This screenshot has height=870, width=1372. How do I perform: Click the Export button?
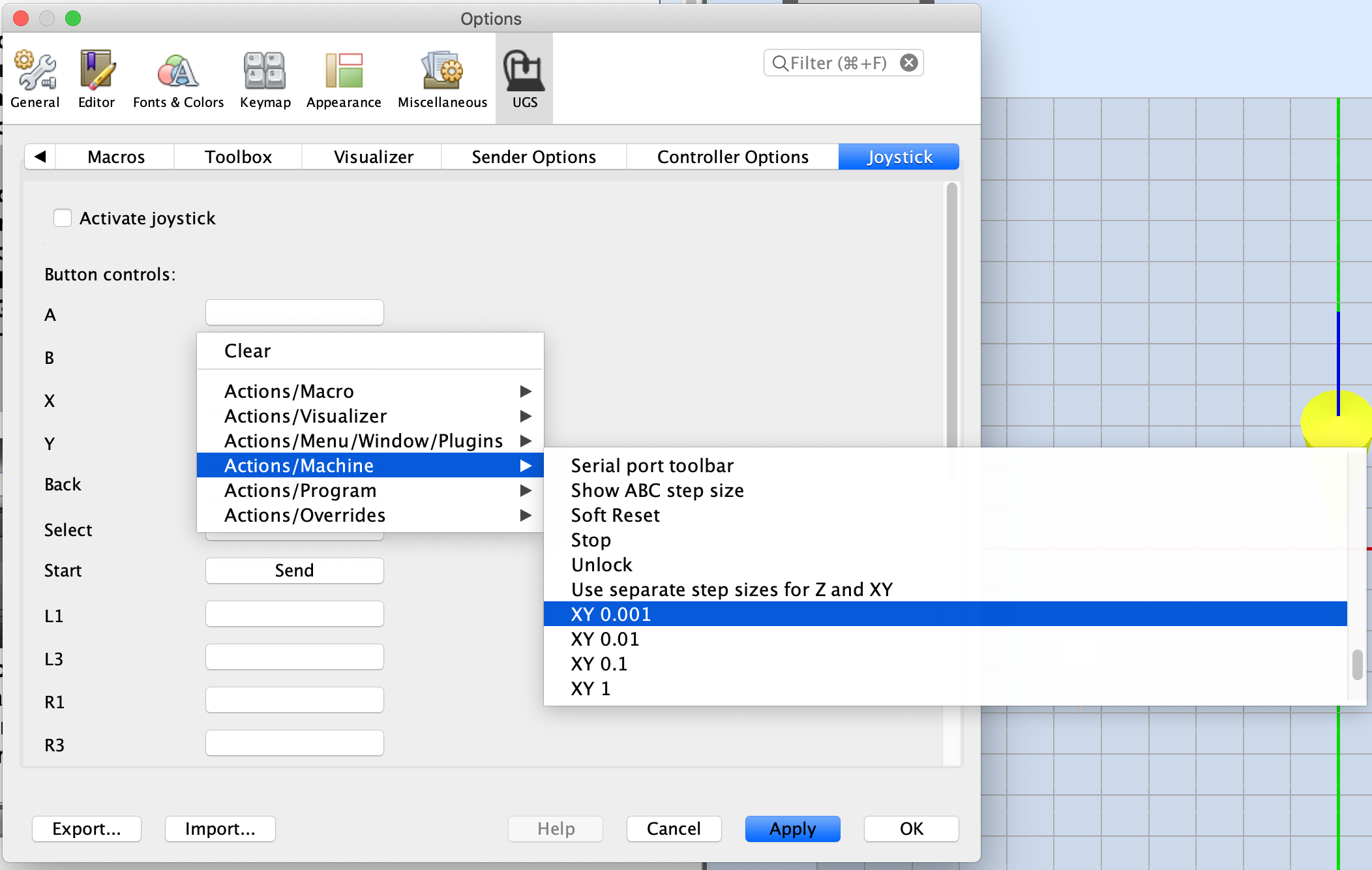tap(86, 829)
